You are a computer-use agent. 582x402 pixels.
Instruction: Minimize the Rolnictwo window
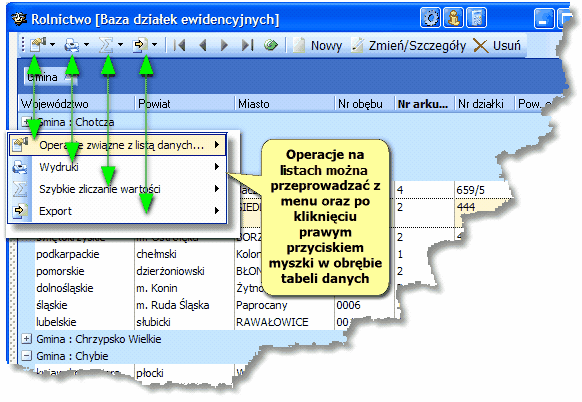pos(544,19)
